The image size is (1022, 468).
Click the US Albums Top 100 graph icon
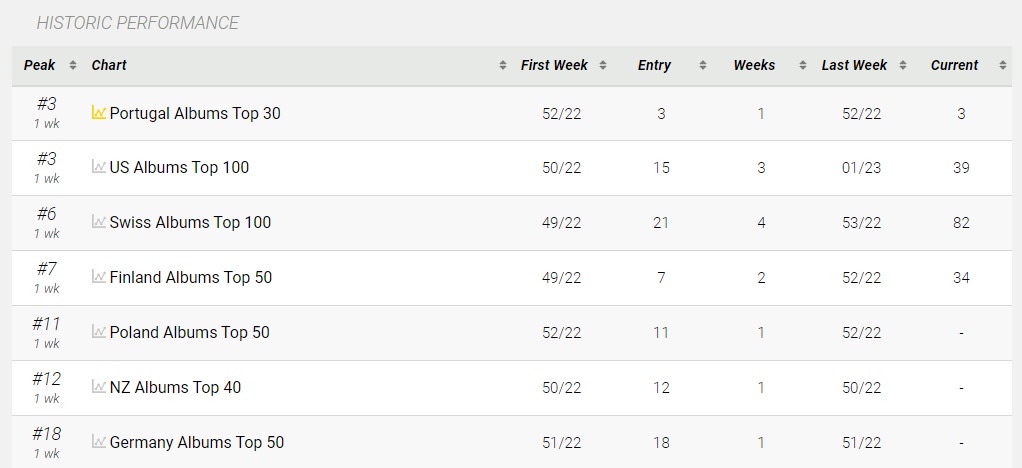(98, 167)
